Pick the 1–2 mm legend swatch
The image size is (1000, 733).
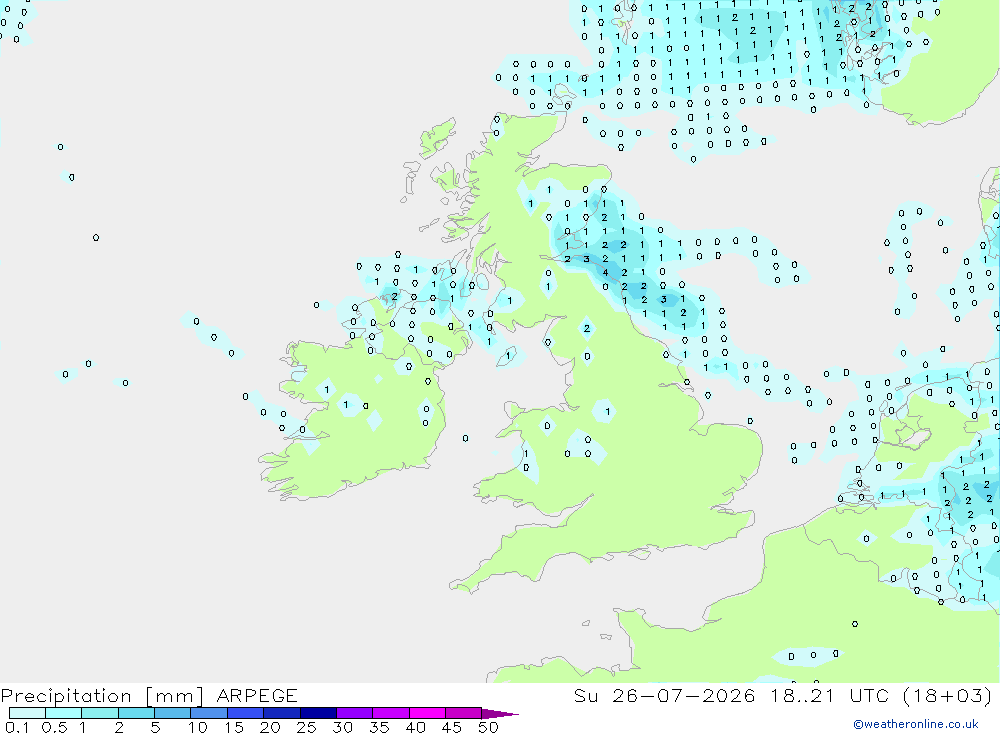tap(99, 713)
